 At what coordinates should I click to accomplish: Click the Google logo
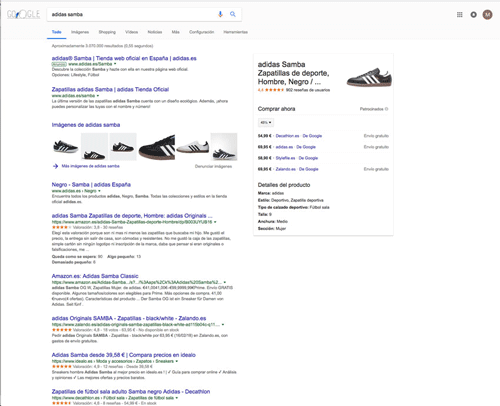[x=23, y=14]
